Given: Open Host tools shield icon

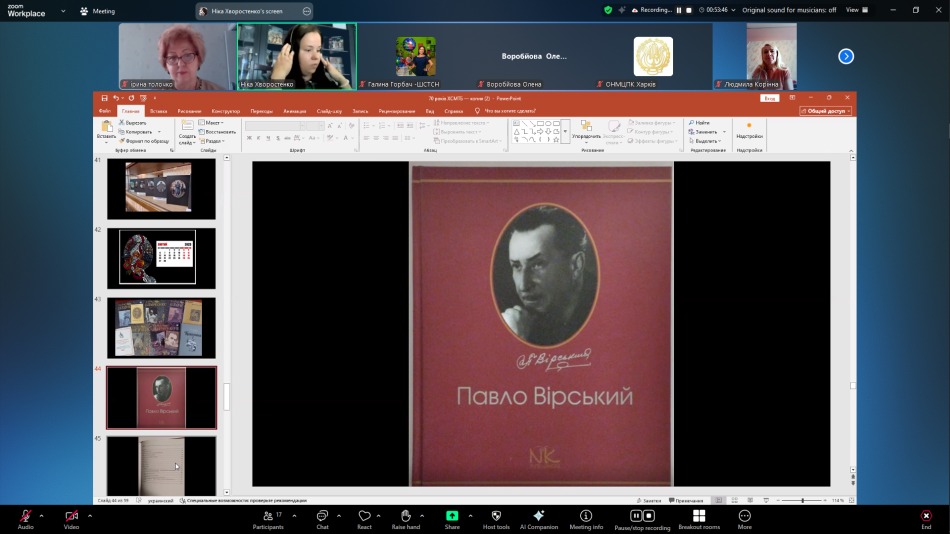Looking at the screenshot, I should [x=496, y=517].
